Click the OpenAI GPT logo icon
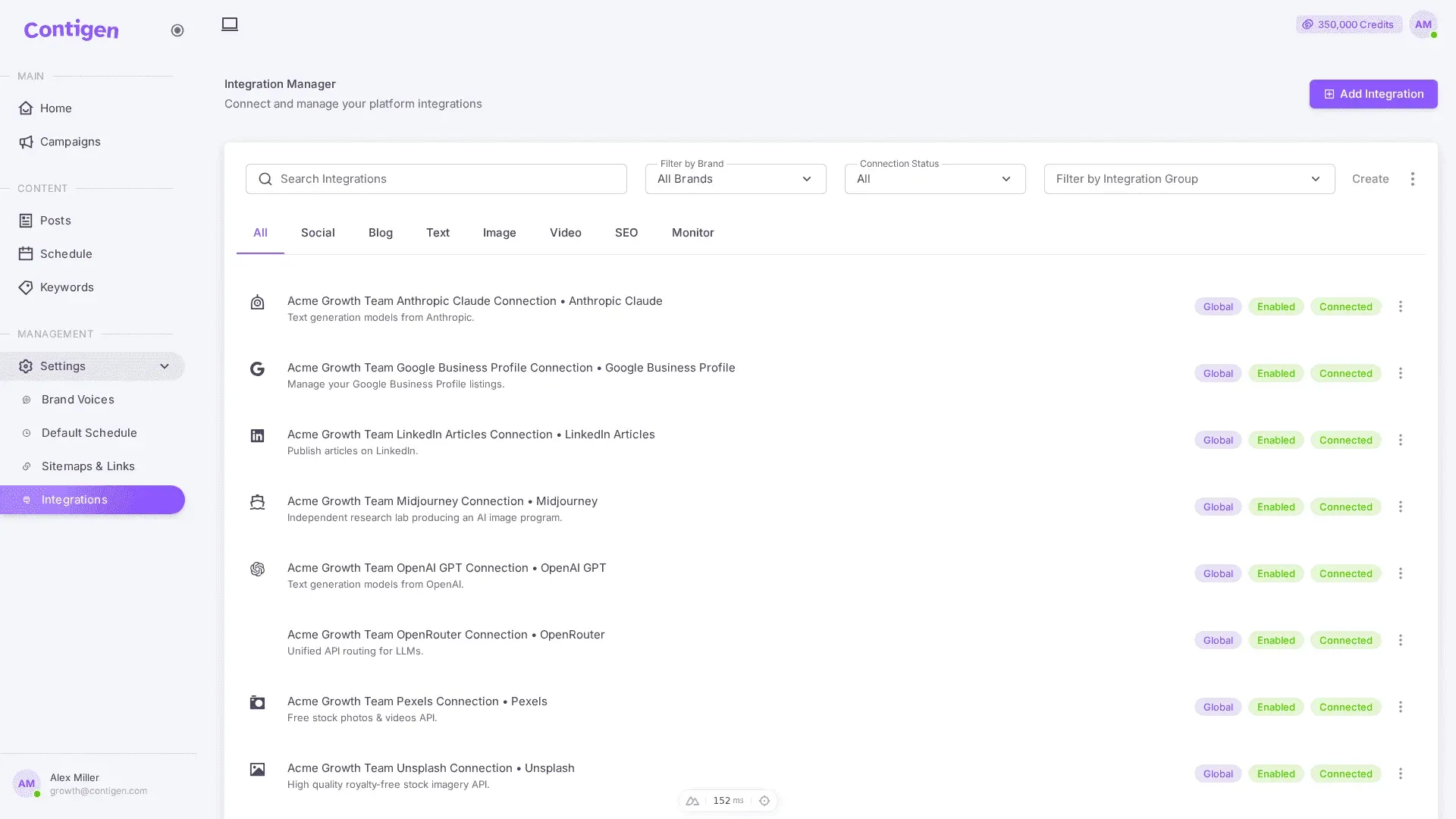1456x819 pixels. 258,570
